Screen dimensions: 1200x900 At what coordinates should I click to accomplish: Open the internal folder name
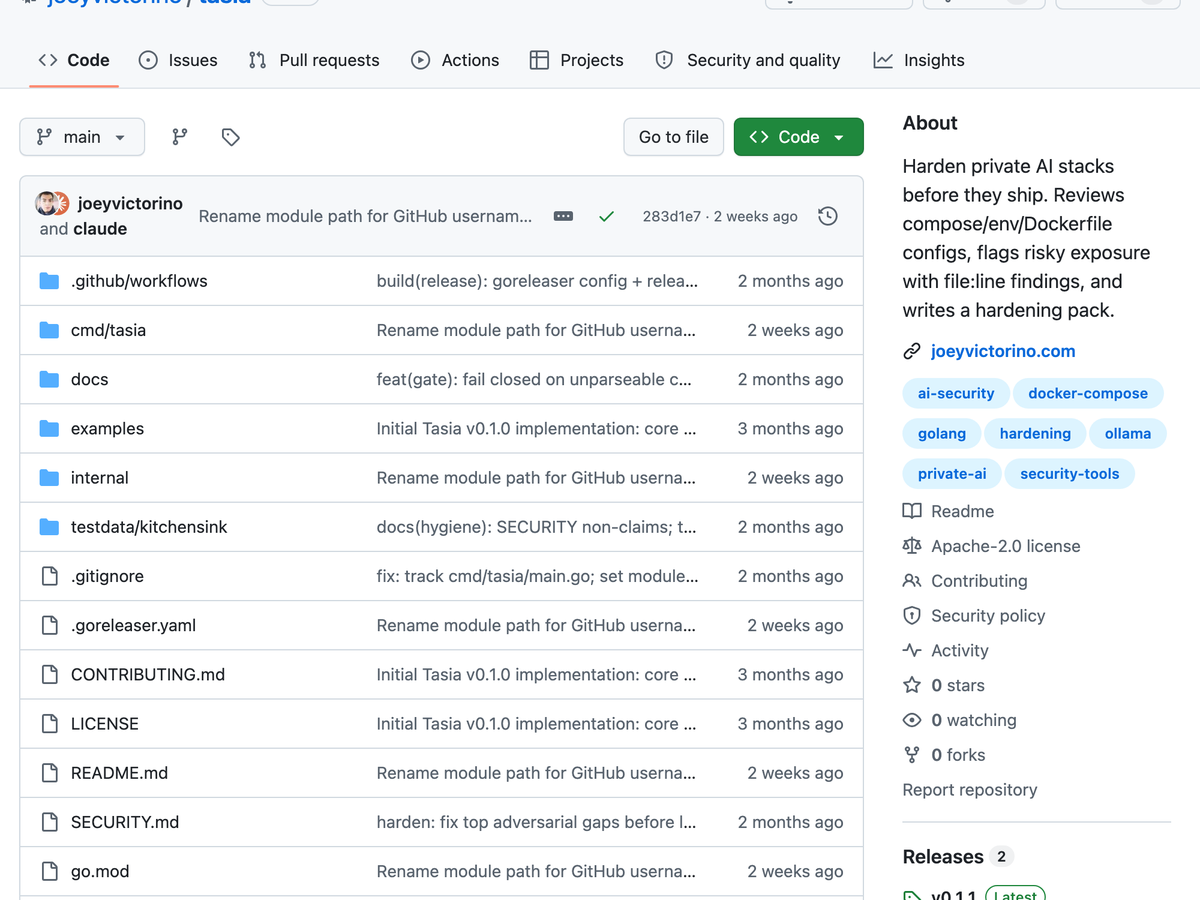tap(100, 477)
